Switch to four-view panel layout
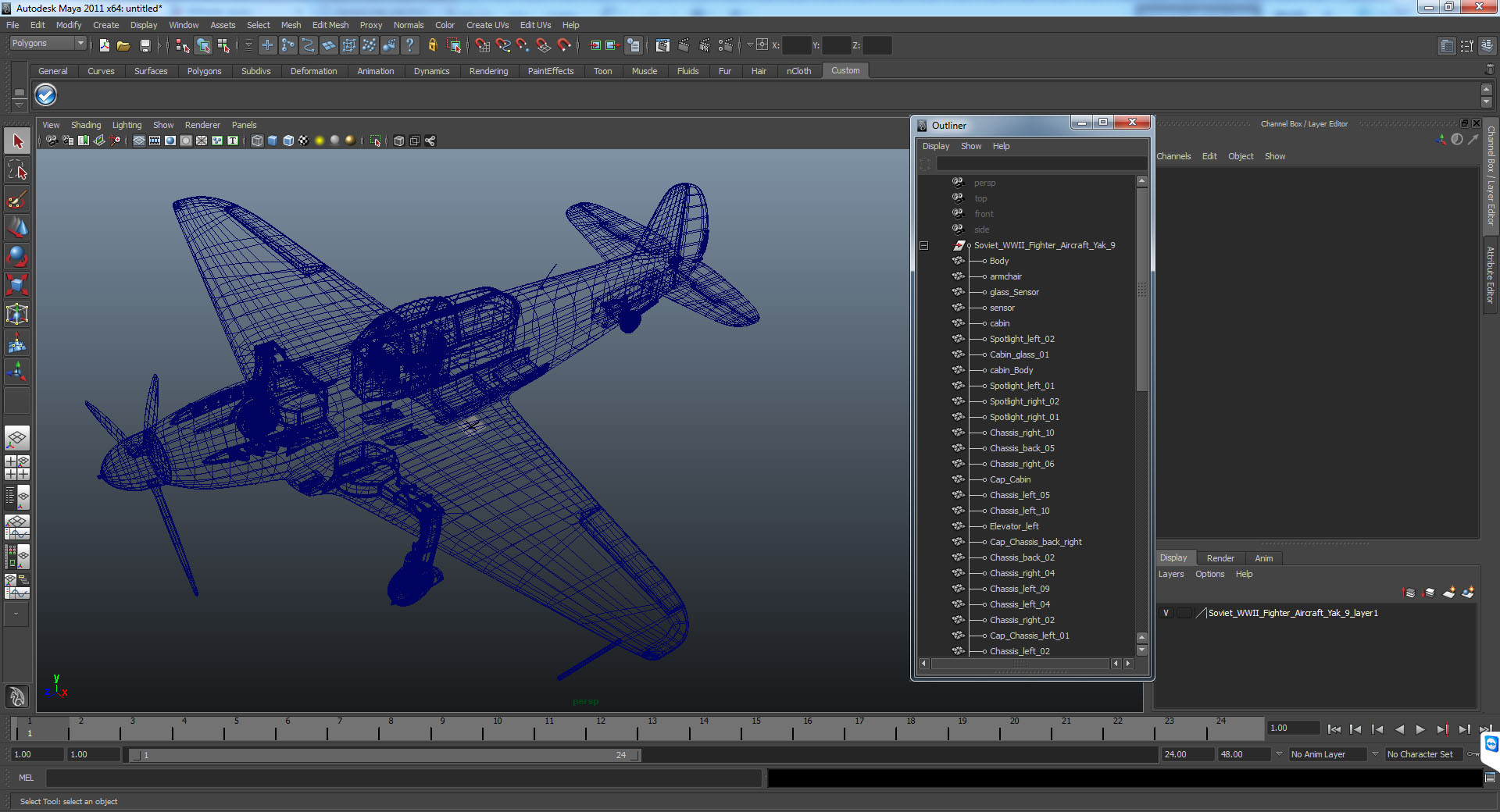Image resolution: width=1500 pixels, height=812 pixels. (17, 468)
